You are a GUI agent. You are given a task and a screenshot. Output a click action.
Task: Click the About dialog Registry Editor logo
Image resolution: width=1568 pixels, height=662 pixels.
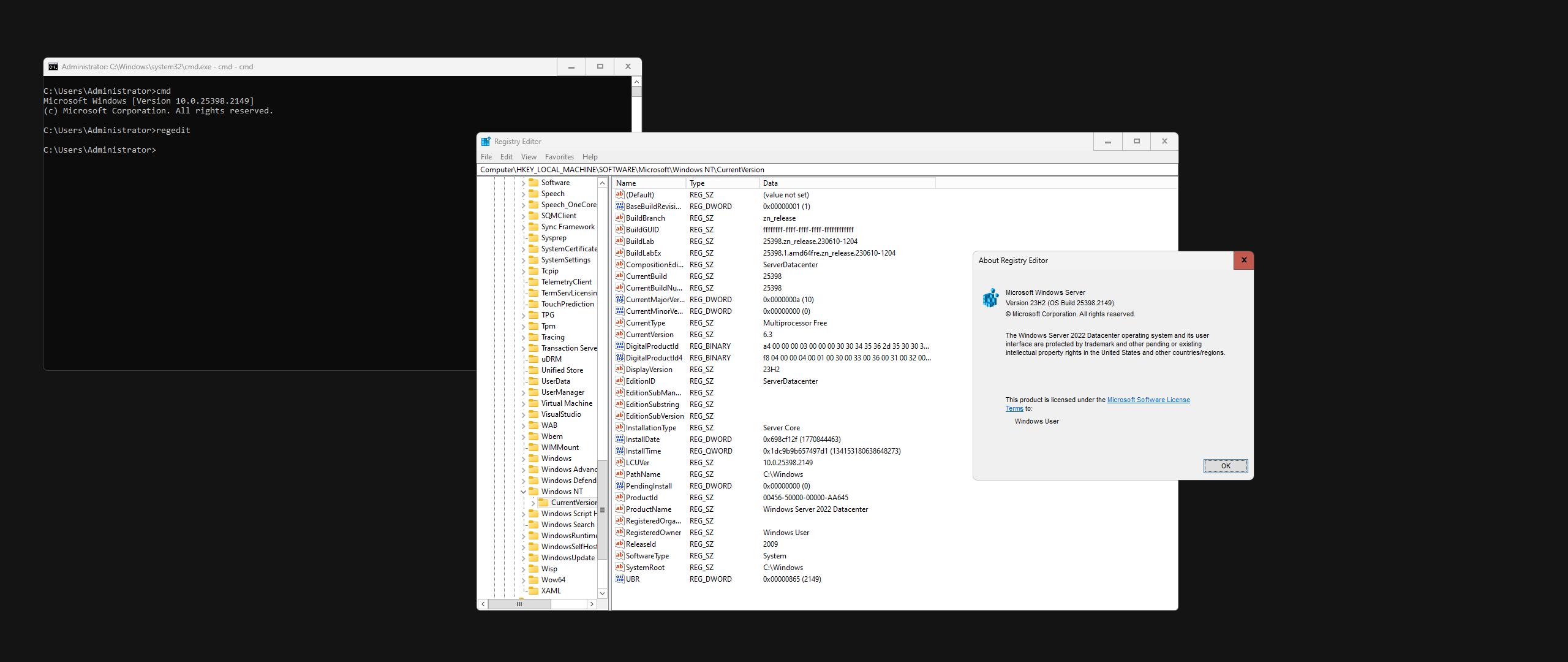point(990,298)
